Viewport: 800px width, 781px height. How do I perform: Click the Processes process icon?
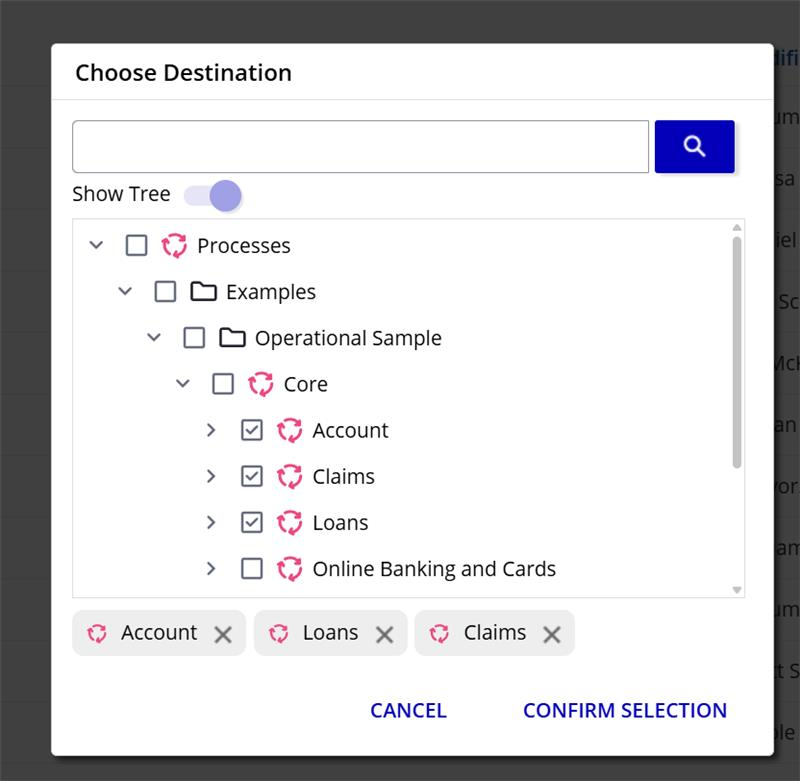[x=174, y=246]
